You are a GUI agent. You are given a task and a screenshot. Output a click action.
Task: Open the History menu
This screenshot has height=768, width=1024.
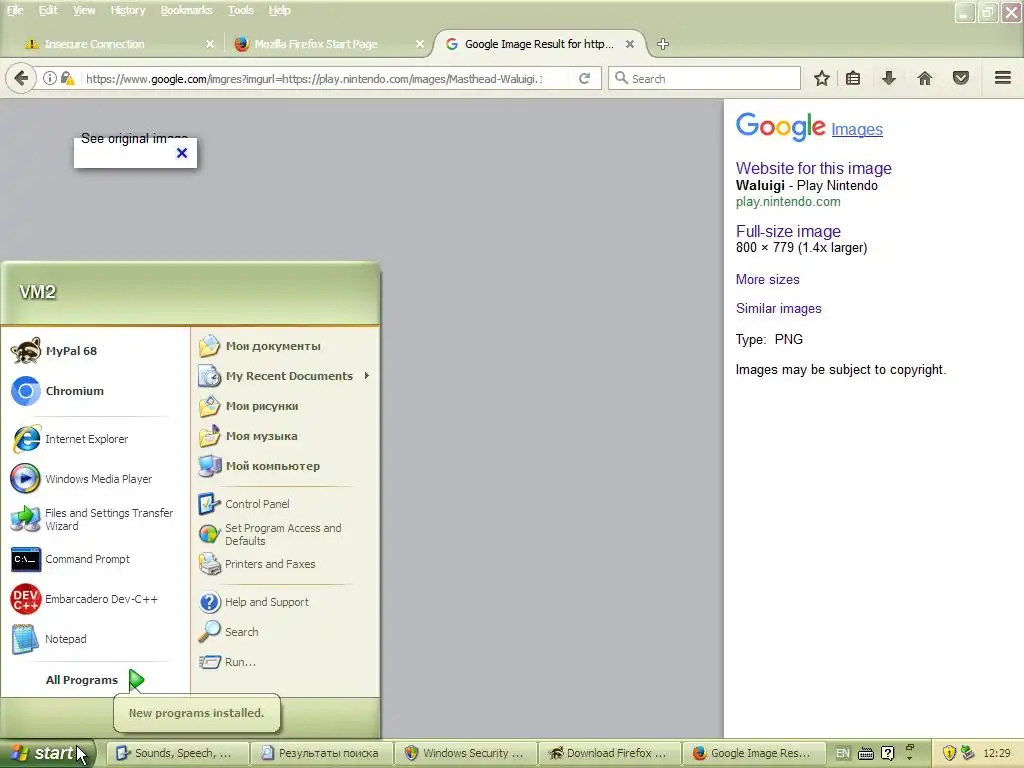pyautogui.click(x=127, y=10)
